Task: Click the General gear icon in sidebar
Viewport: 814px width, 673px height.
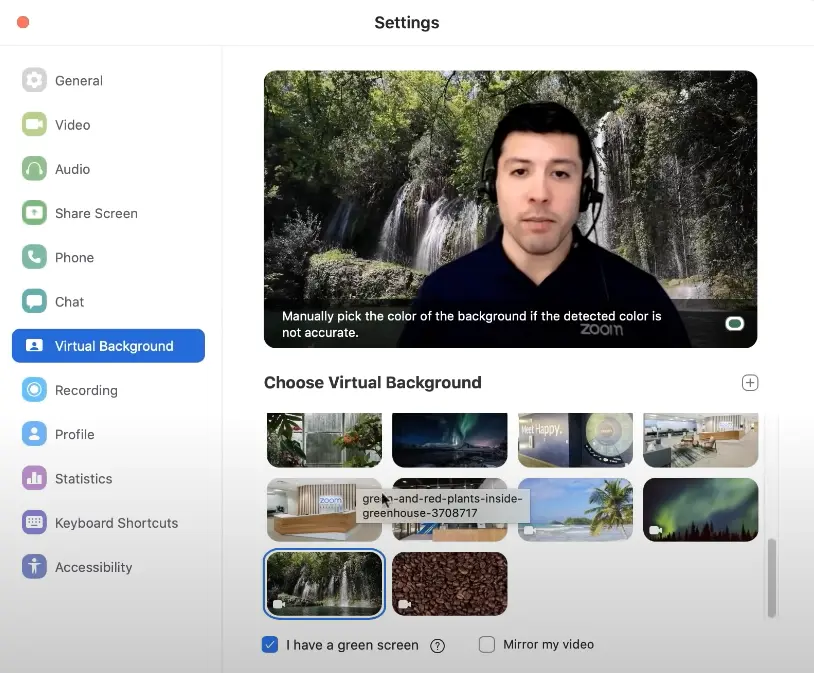Action: tap(34, 80)
